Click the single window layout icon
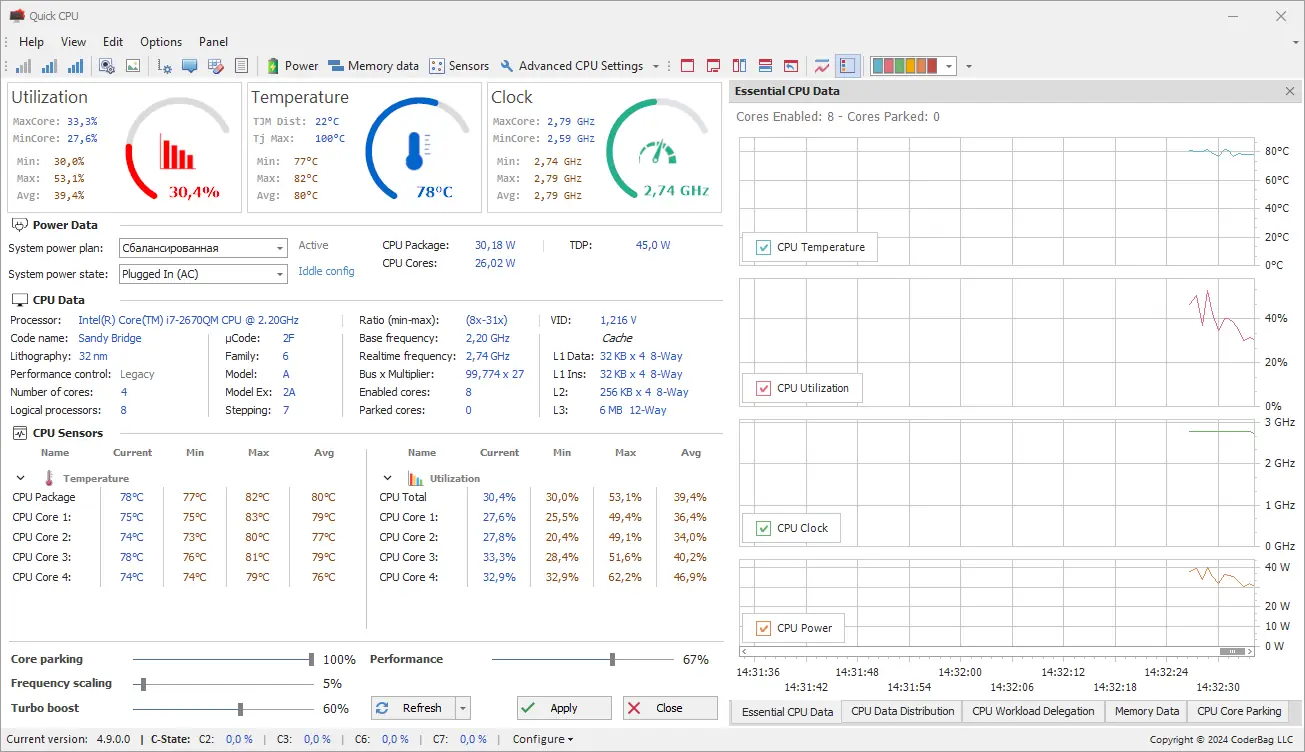The width and height of the screenshot is (1305, 752). click(x=687, y=66)
